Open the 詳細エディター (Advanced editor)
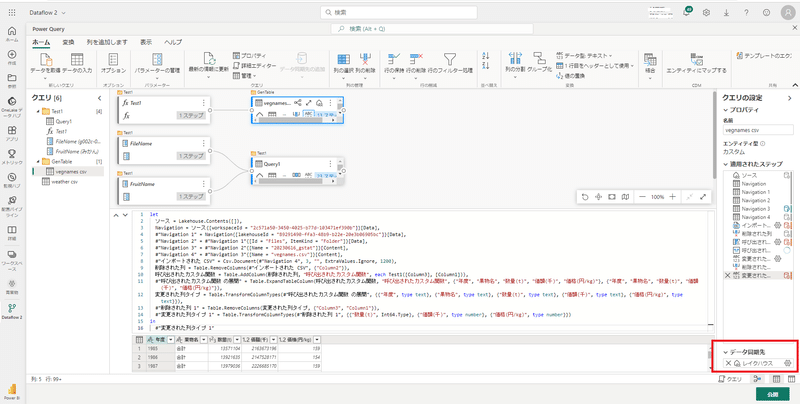Screen dimensions: 800x404 point(254,66)
